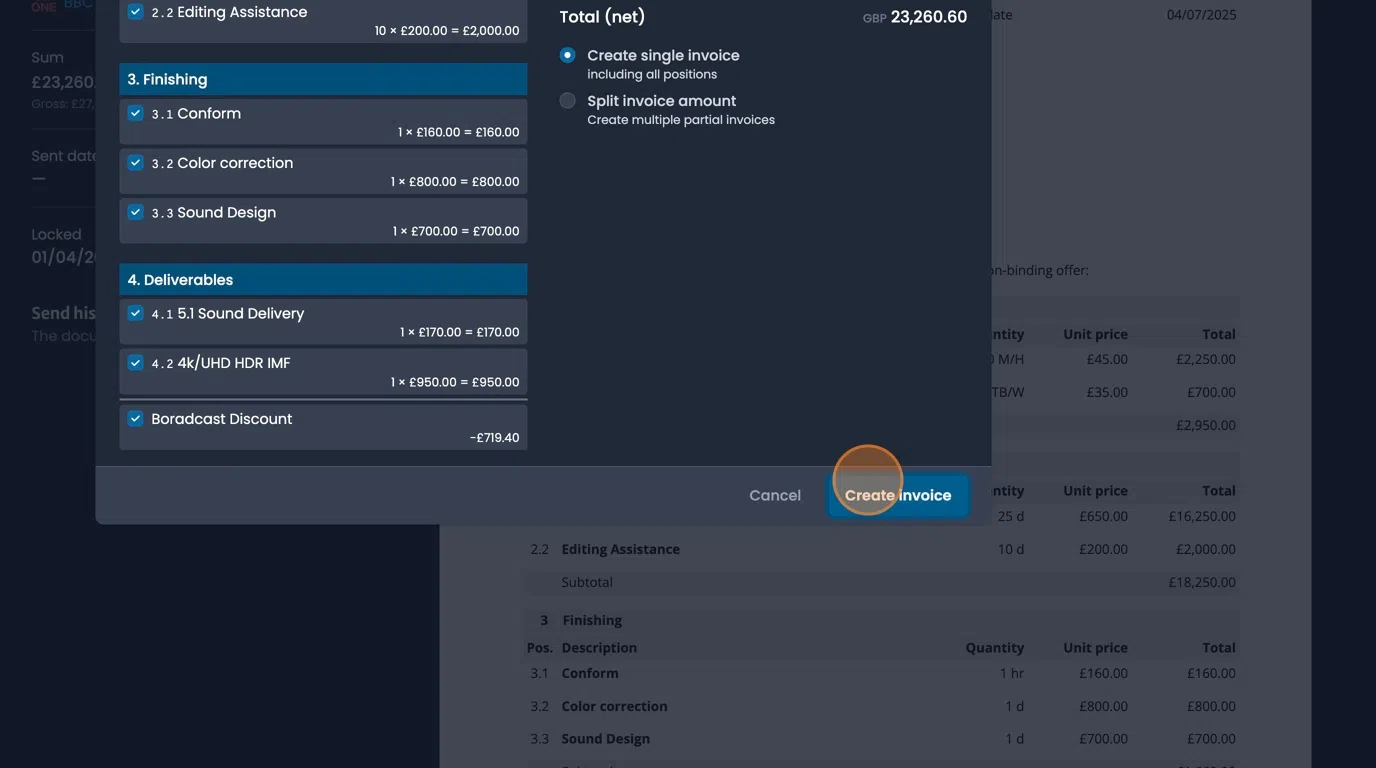Uncheck the 3.3 Sound Design position
This screenshot has width=1376, height=768.
pyautogui.click(x=135, y=212)
